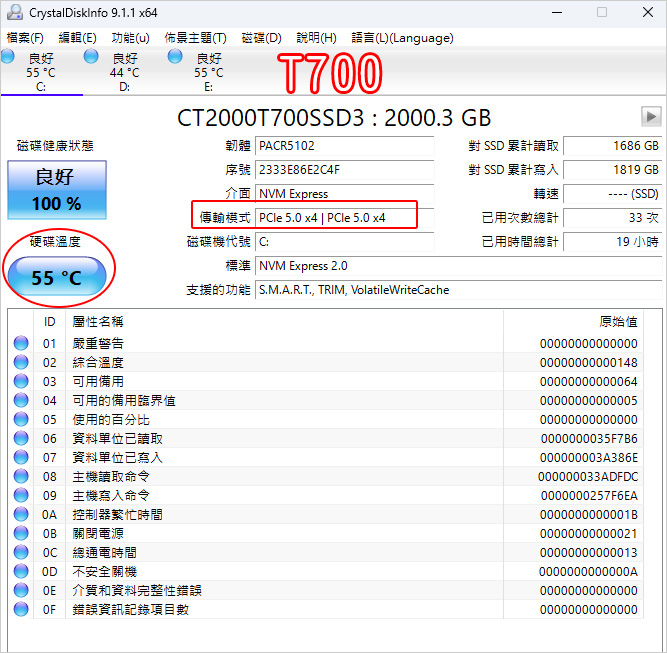
Task: Click status orb for attribute 06 資料單位已讀取
Action: point(21,438)
